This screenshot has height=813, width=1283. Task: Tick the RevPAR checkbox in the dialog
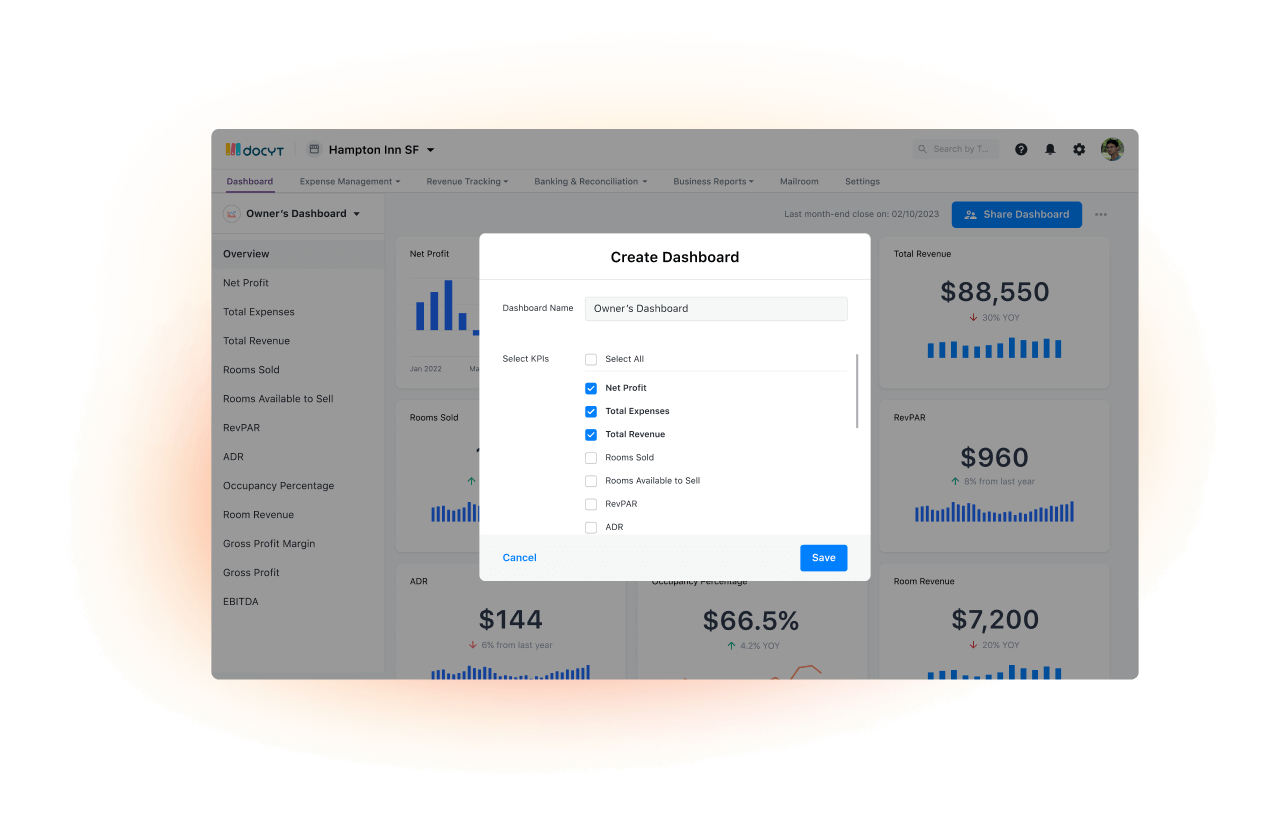tap(591, 504)
